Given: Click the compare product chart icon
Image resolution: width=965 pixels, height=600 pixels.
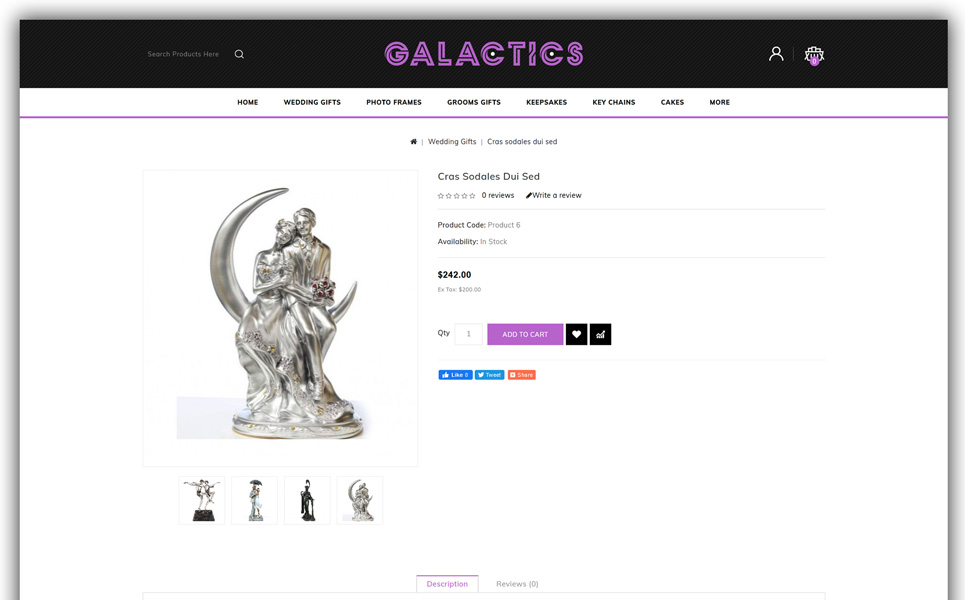Looking at the screenshot, I should point(601,334).
